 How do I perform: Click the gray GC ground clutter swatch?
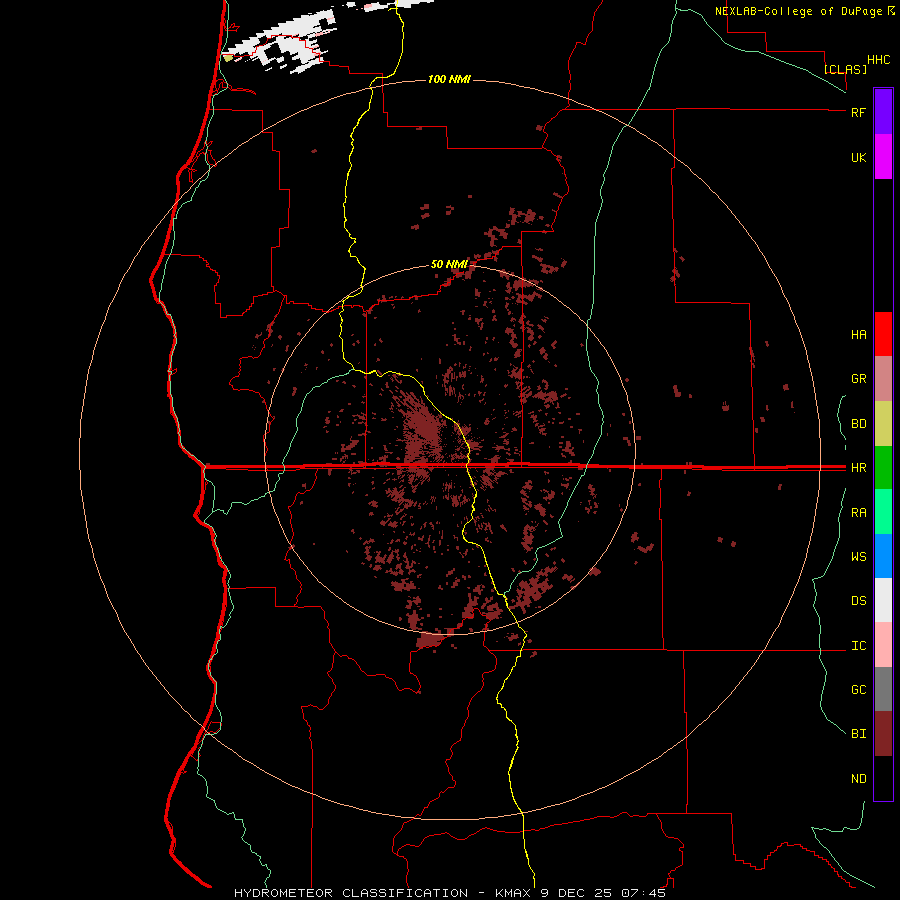(x=883, y=689)
